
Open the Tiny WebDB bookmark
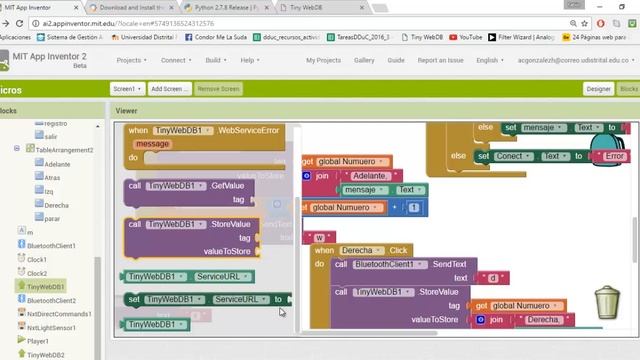coord(422,37)
